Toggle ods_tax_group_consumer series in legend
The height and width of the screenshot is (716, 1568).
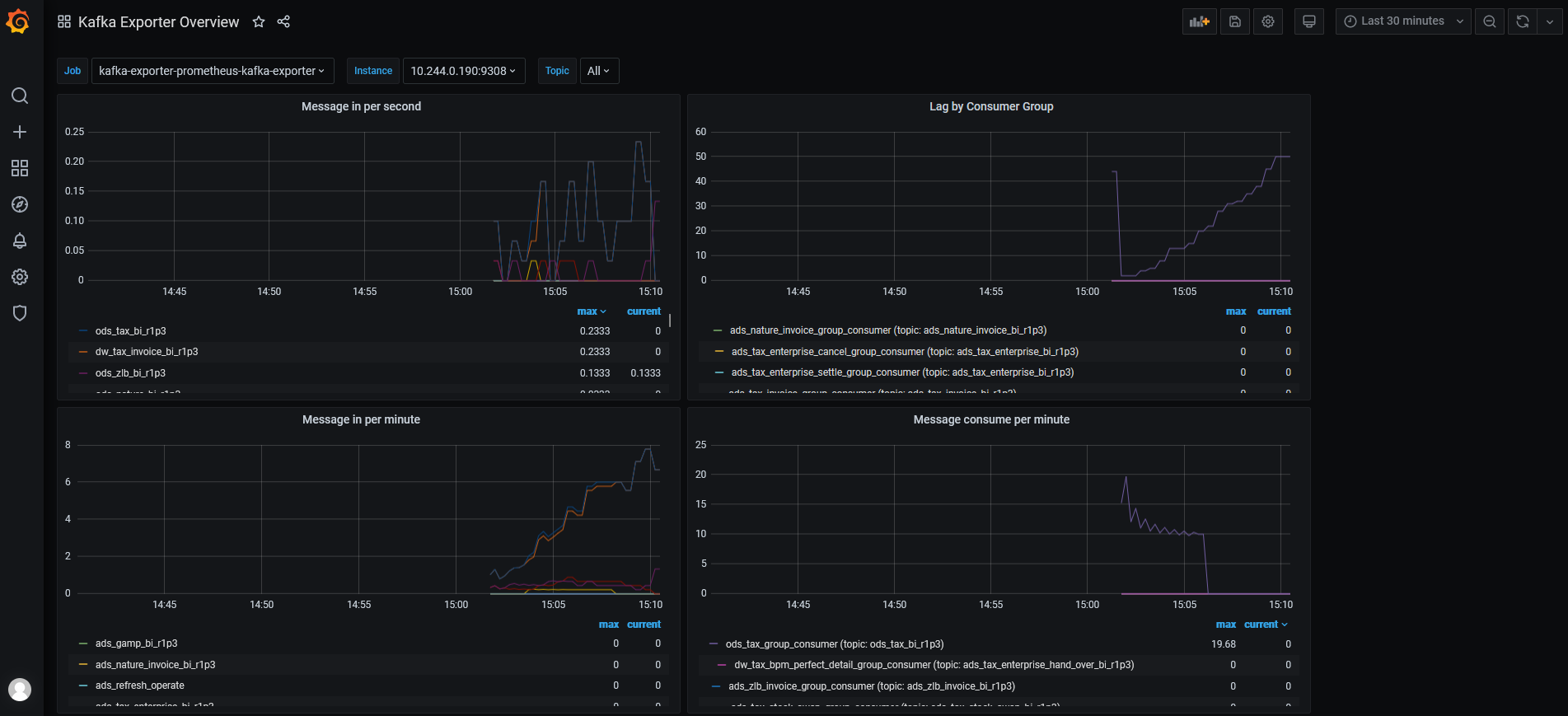[835, 644]
